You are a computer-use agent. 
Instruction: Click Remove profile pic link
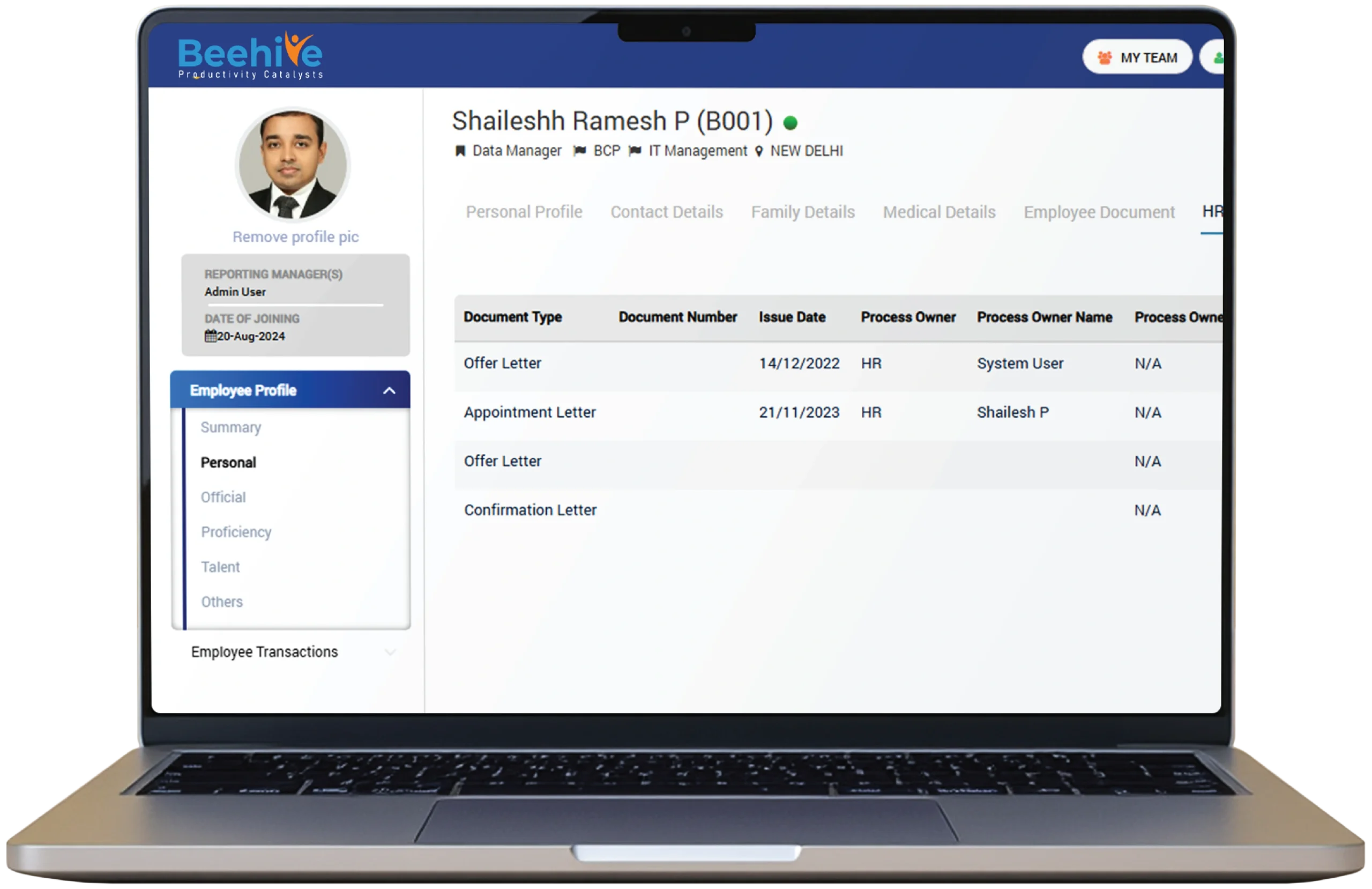click(295, 237)
